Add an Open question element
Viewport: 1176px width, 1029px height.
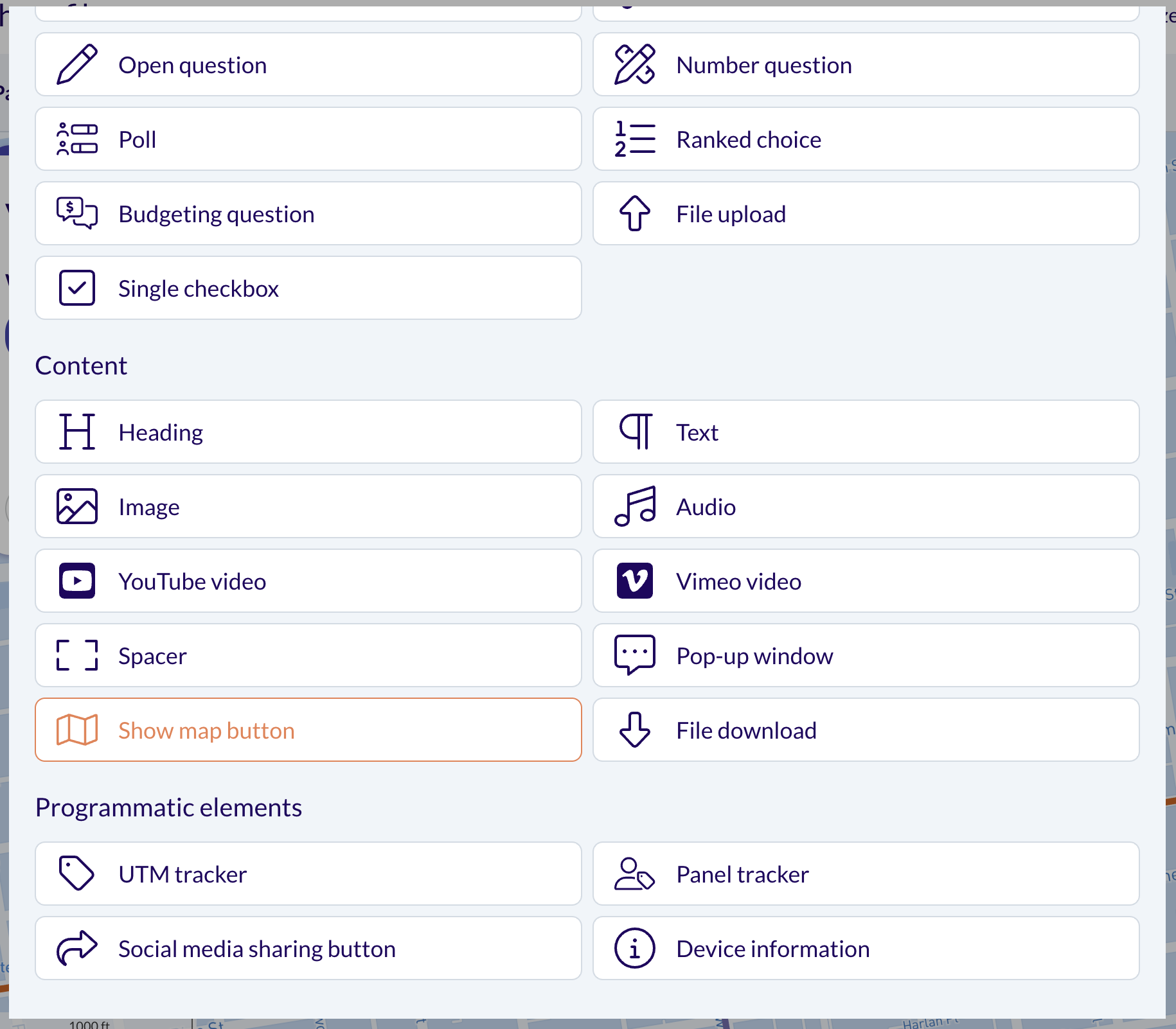point(308,65)
